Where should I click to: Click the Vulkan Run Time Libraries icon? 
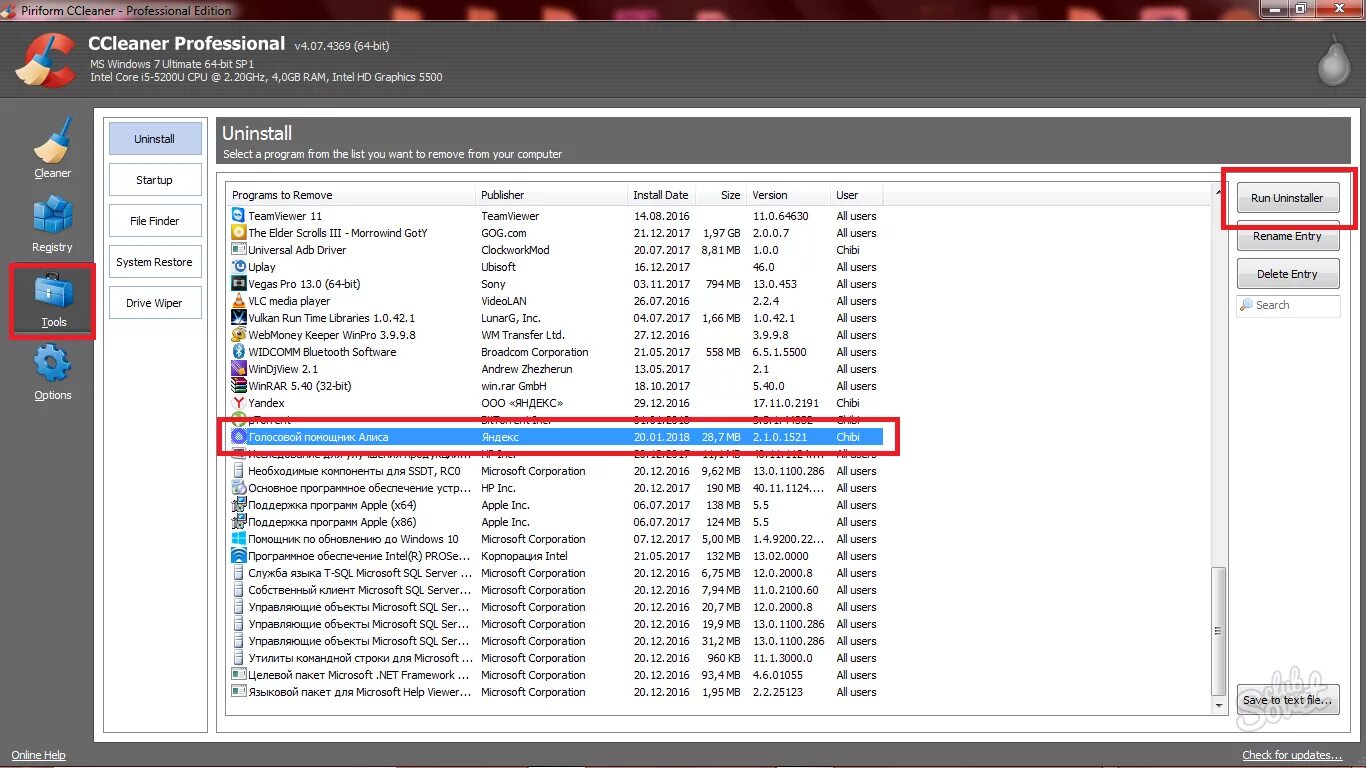click(x=238, y=318)
